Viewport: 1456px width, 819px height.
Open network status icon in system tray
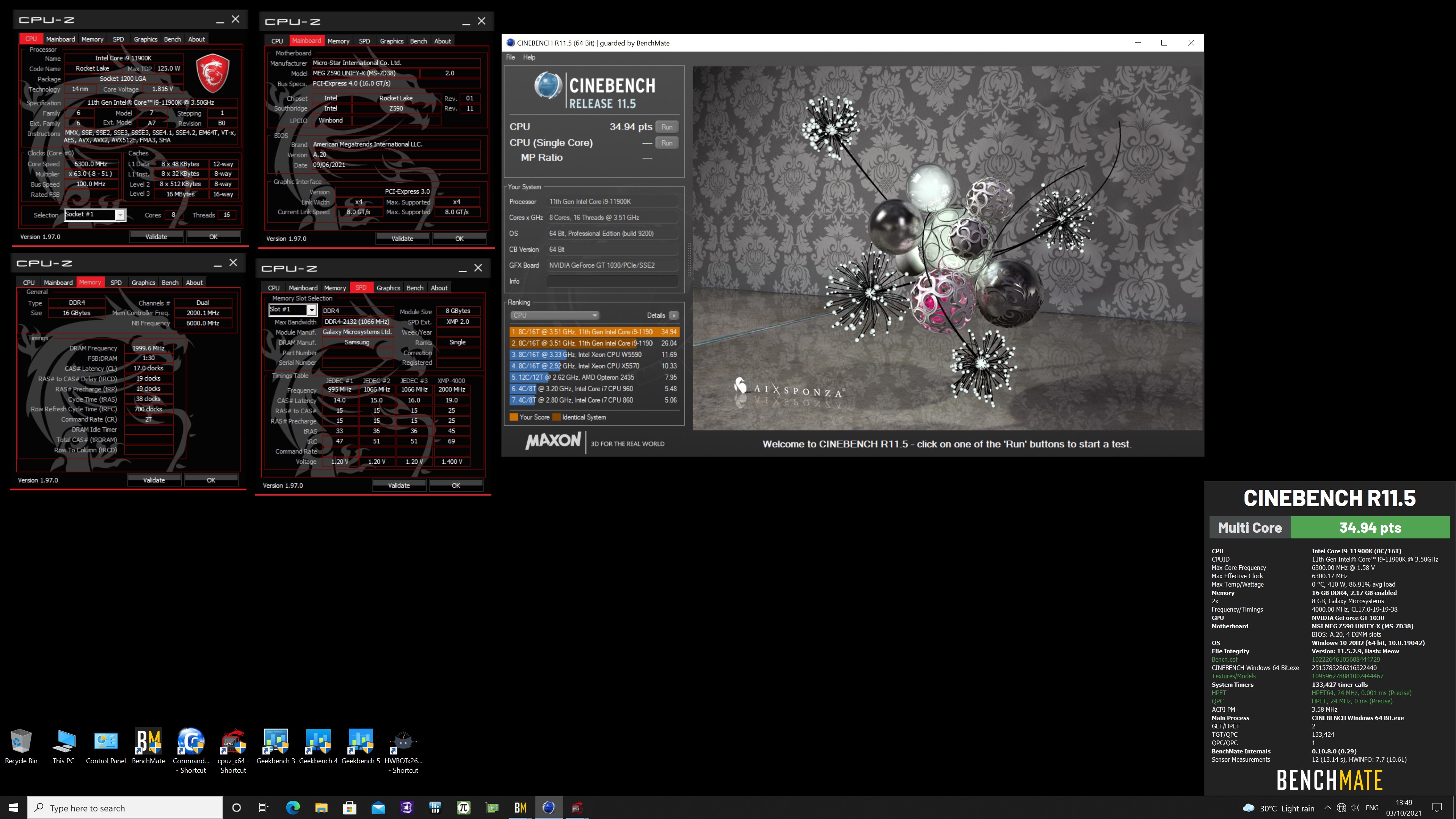1341,808
